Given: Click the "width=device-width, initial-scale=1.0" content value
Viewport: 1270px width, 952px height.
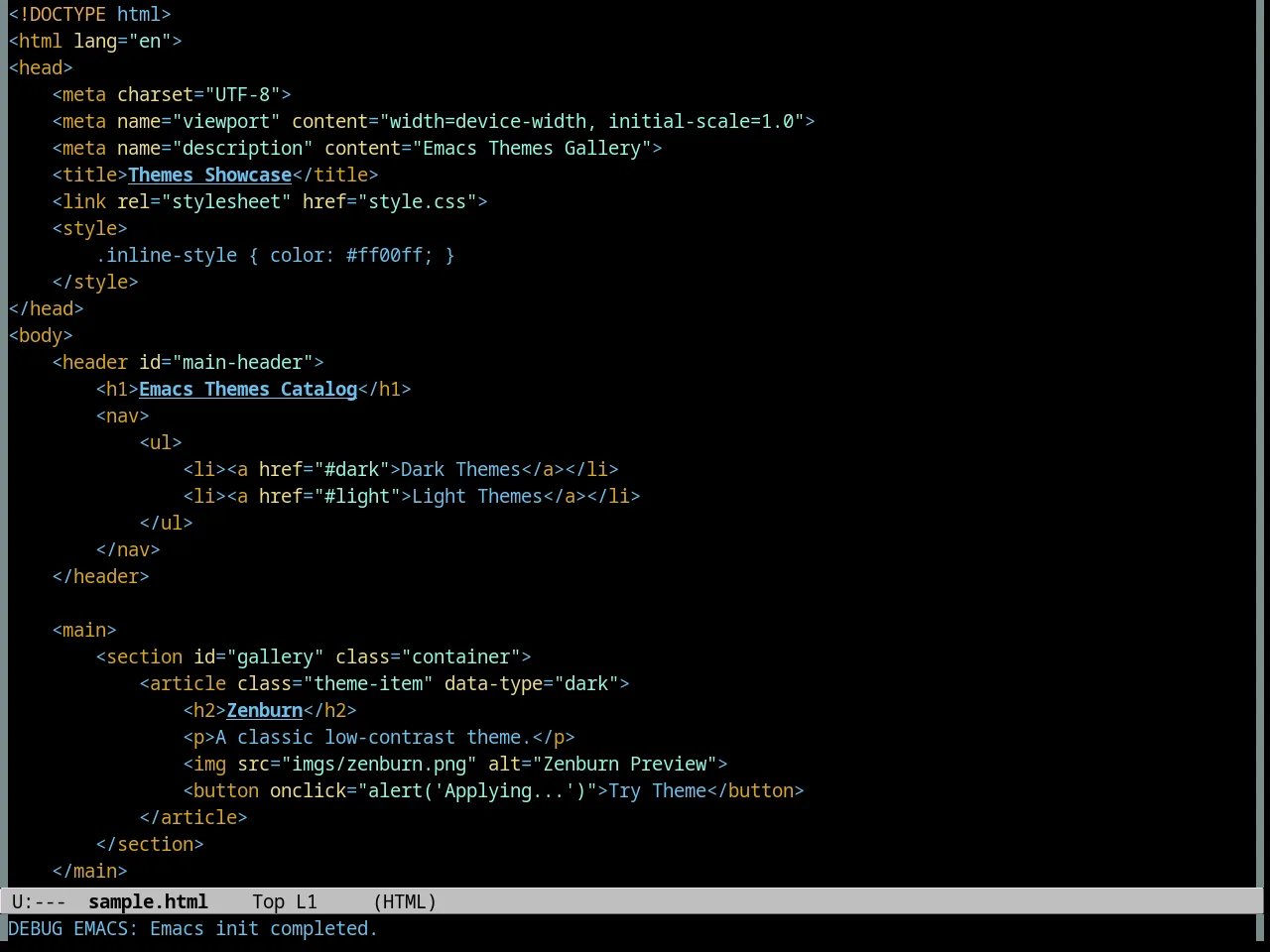Looking at the screenshot, I should tap(591, 121).
